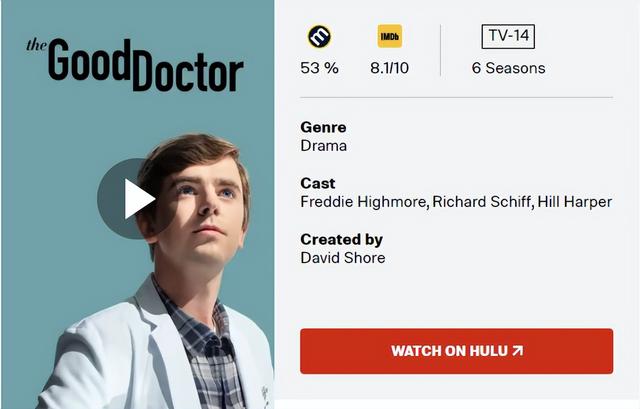Click the actor's face in the poster
Image resolution: width=640 pixels, height=409 pixels.
click(x=200, y=210)
